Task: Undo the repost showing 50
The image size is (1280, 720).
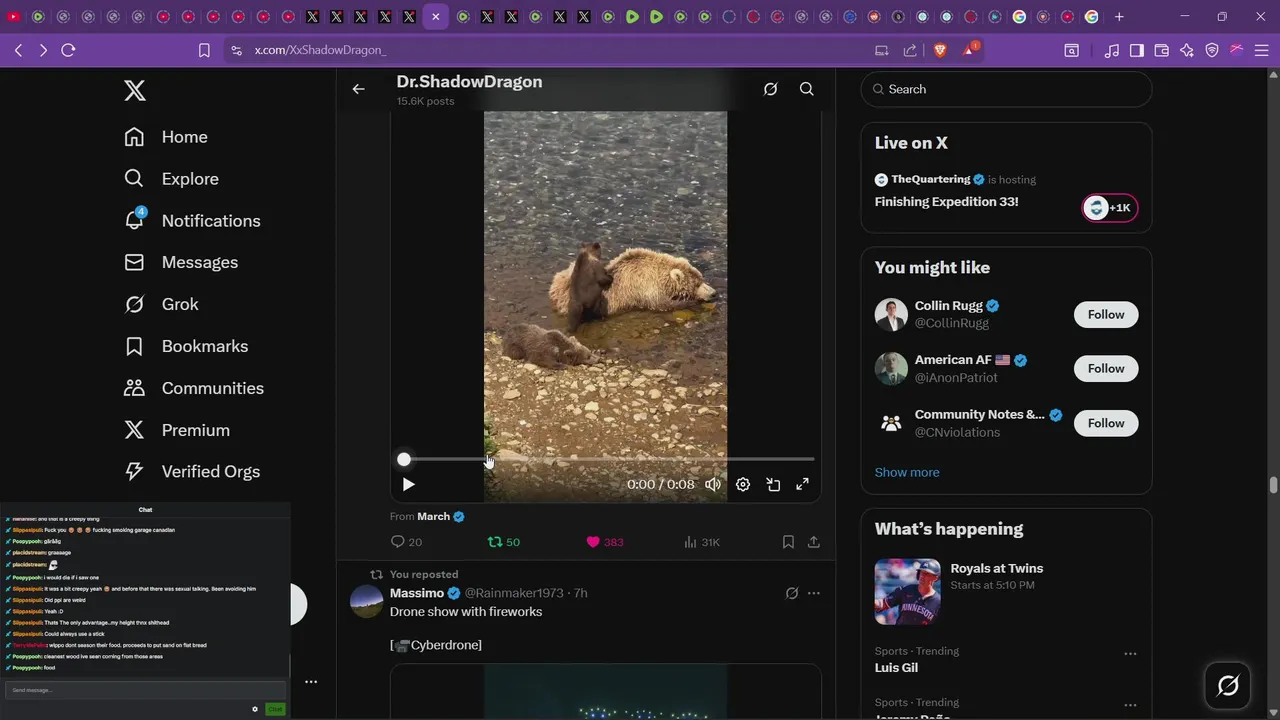Action: [x=503, y=542]
